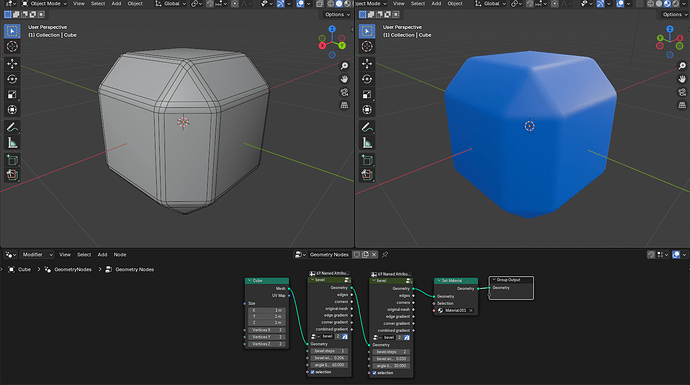Viewport: 690px width, 385px height.
Task: Toggle overlays in left viewport header
Action: click(x=300, y=4)
